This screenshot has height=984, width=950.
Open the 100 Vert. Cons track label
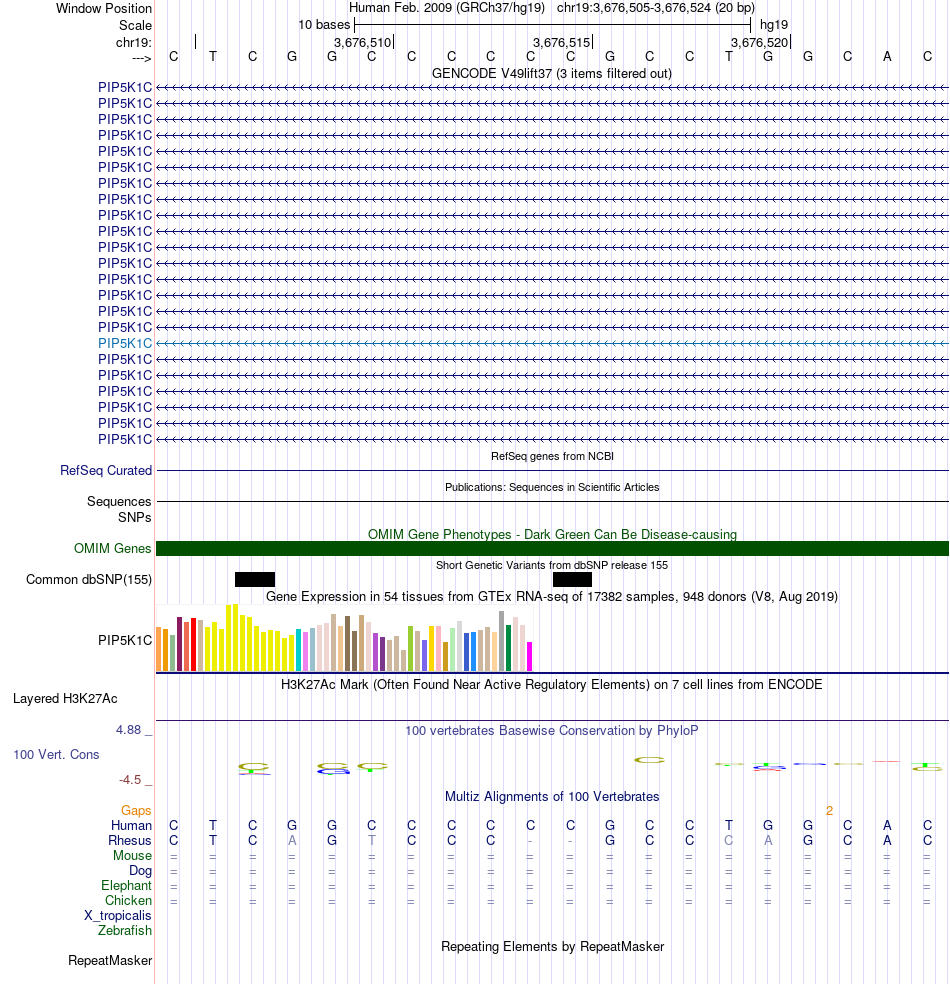coord(56,754)
